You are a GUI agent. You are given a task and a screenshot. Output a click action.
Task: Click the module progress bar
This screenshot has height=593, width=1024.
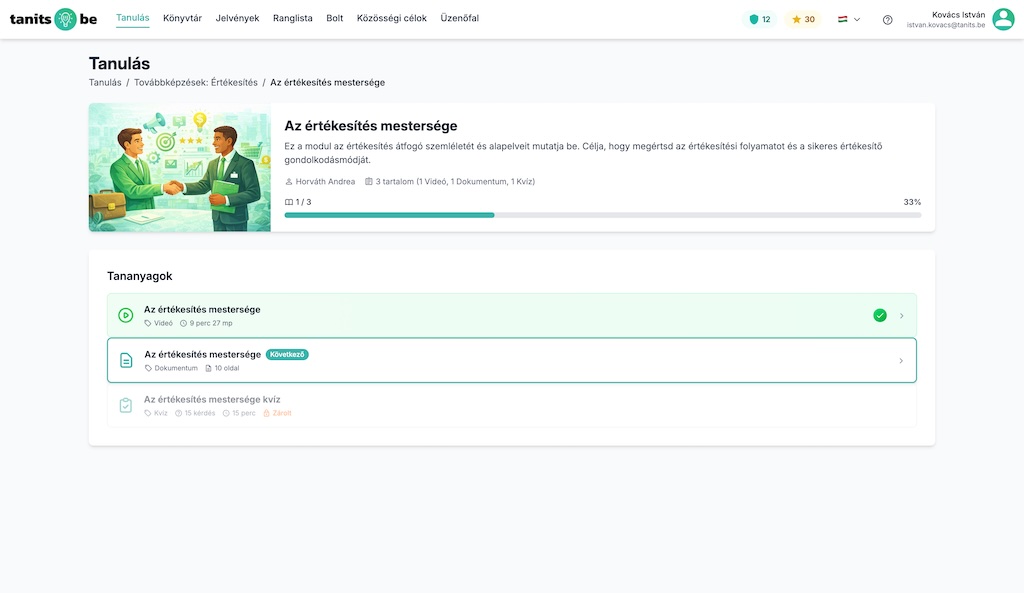pos(602,215)
